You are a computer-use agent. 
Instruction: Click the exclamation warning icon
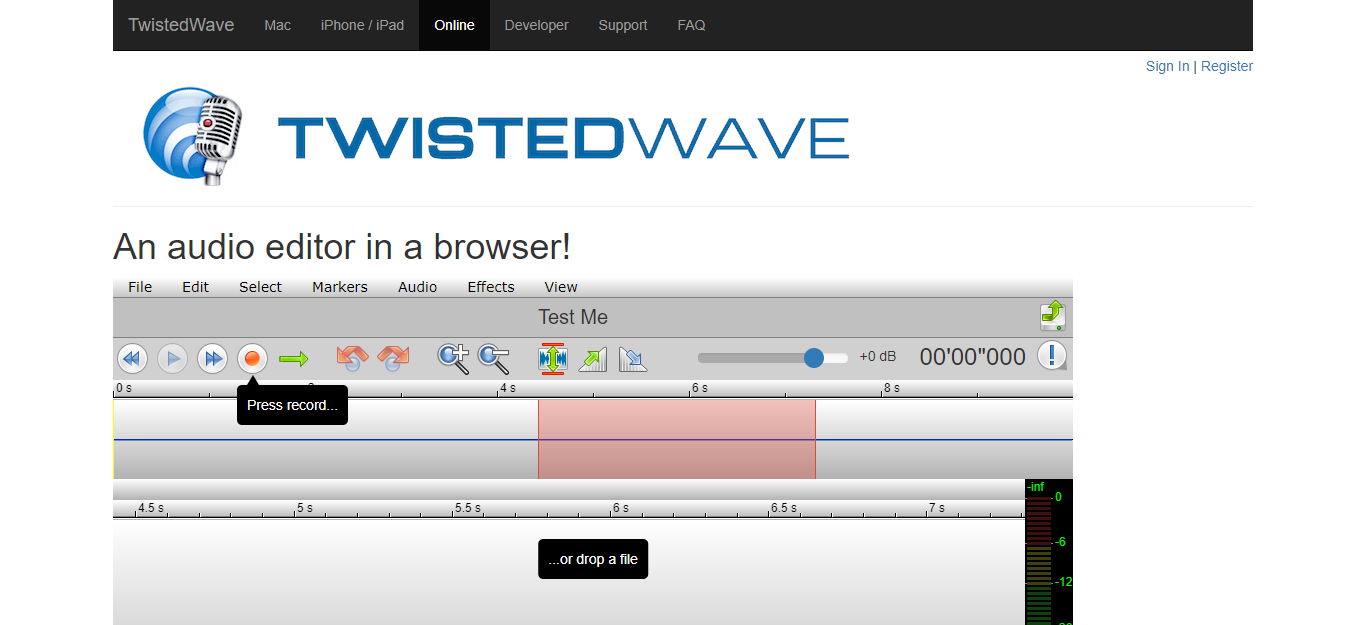(x=1051, y=356)
